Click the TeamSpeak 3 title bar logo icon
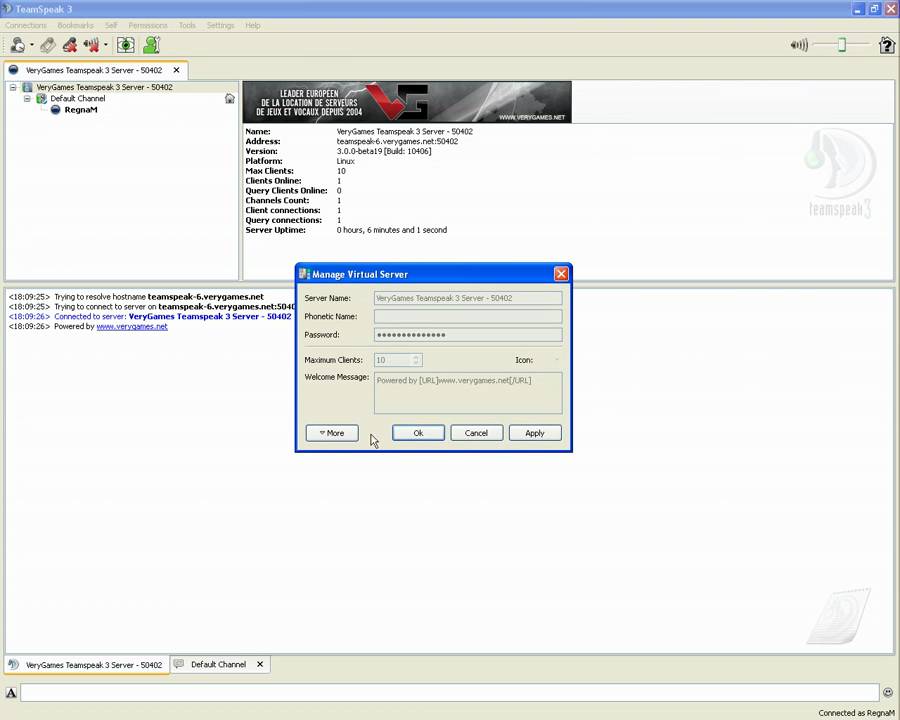900x720 pixels. pos(7,9)
